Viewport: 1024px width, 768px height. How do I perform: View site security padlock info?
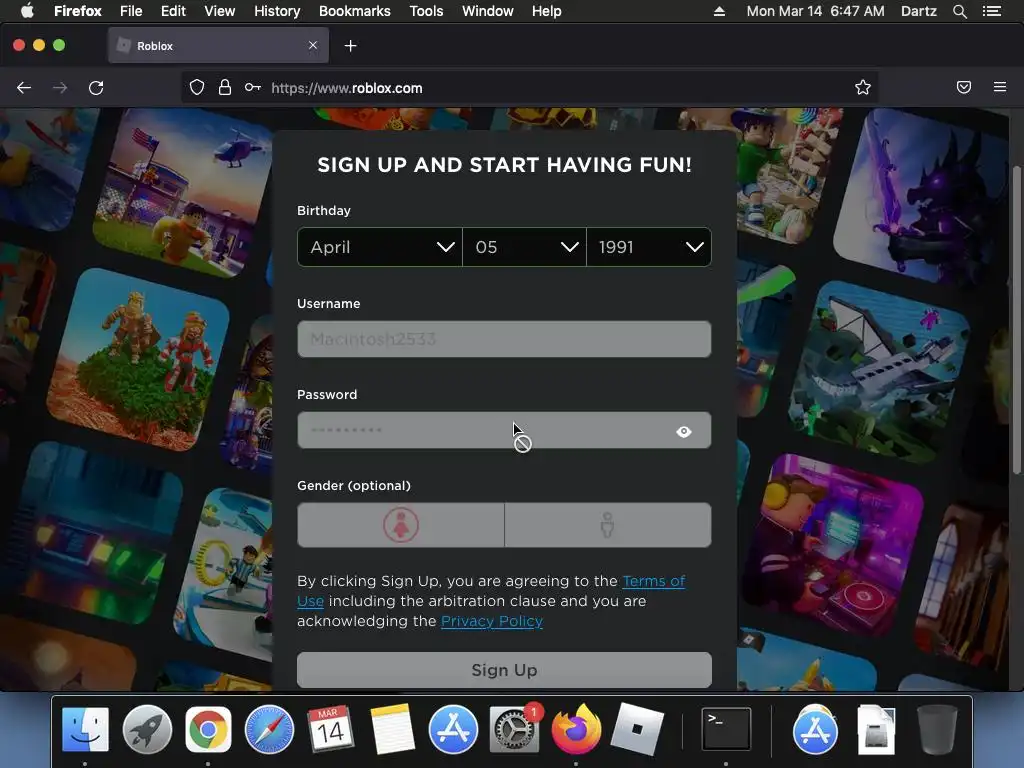(225, 88)
